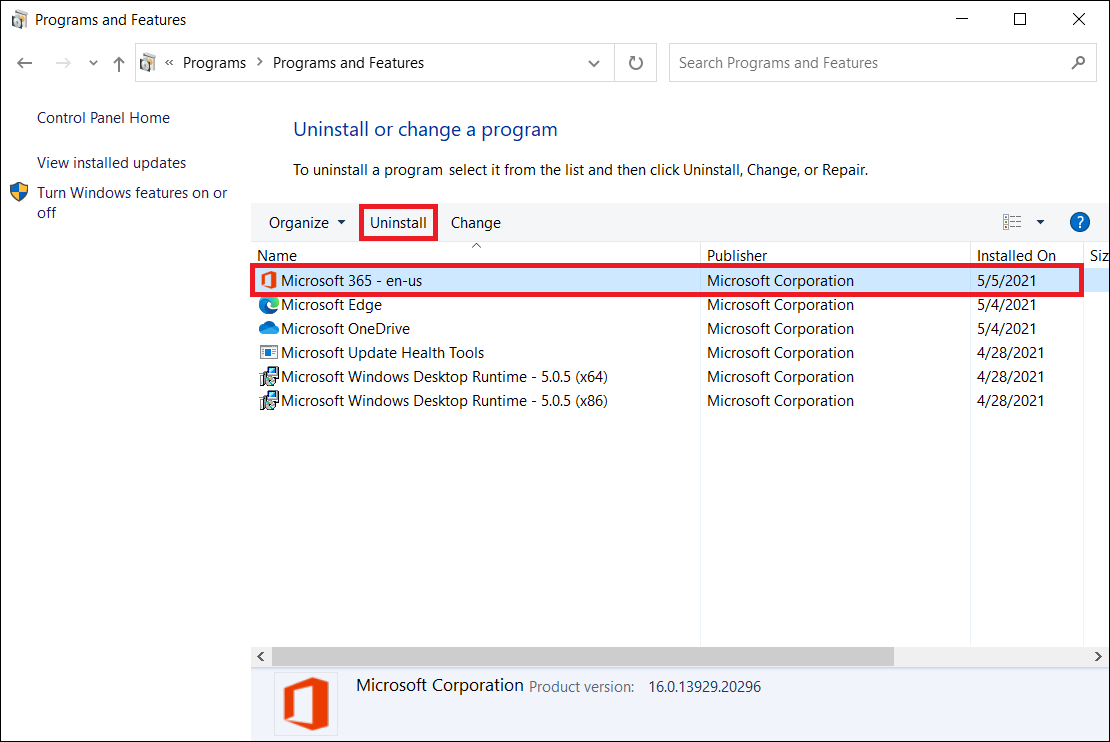
Task: Click the large Office logo in details pane
Action: coord(306,704)
